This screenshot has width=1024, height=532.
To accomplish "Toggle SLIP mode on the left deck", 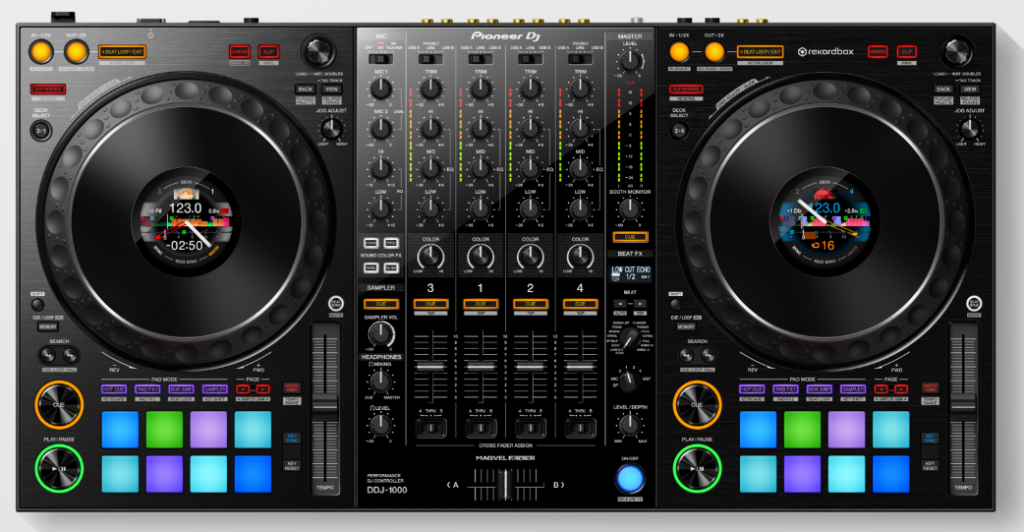I will pyautogui.click(x=268, y=52).
